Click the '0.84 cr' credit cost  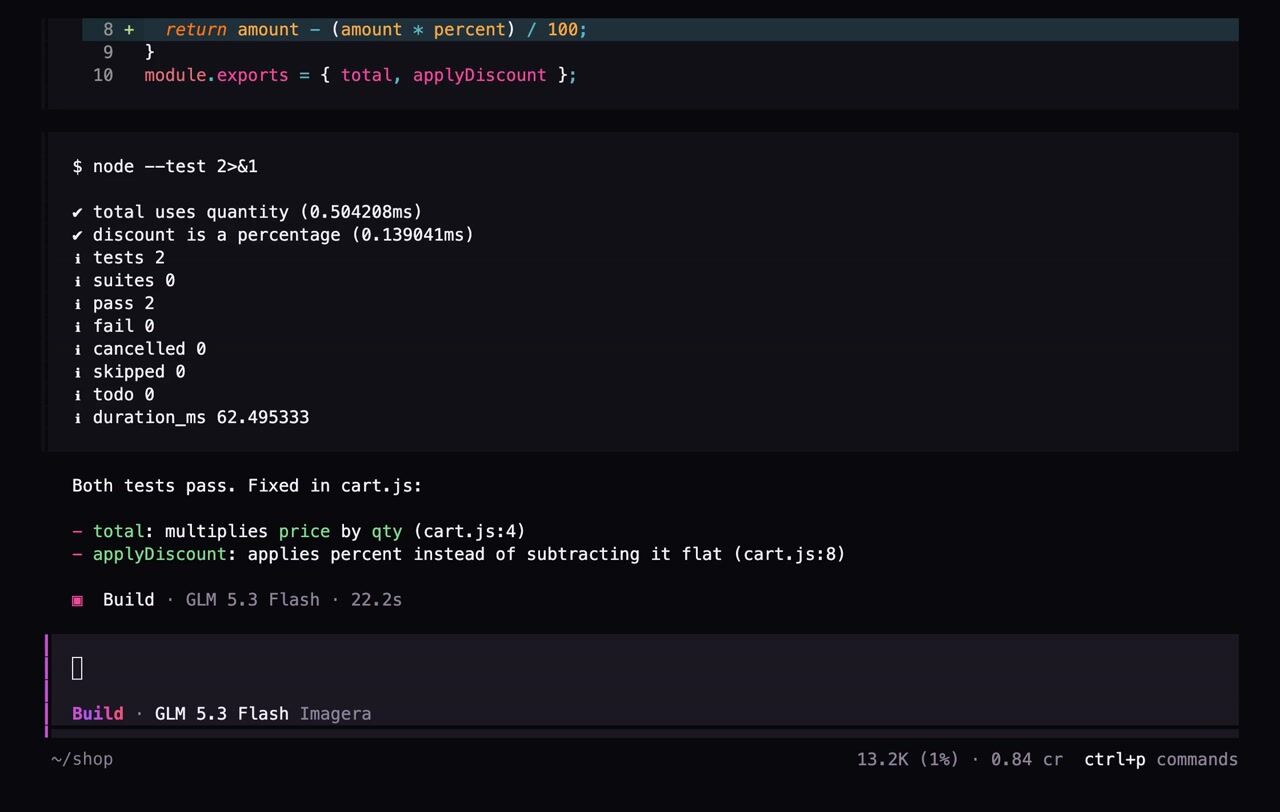[x=1027, y=759]
